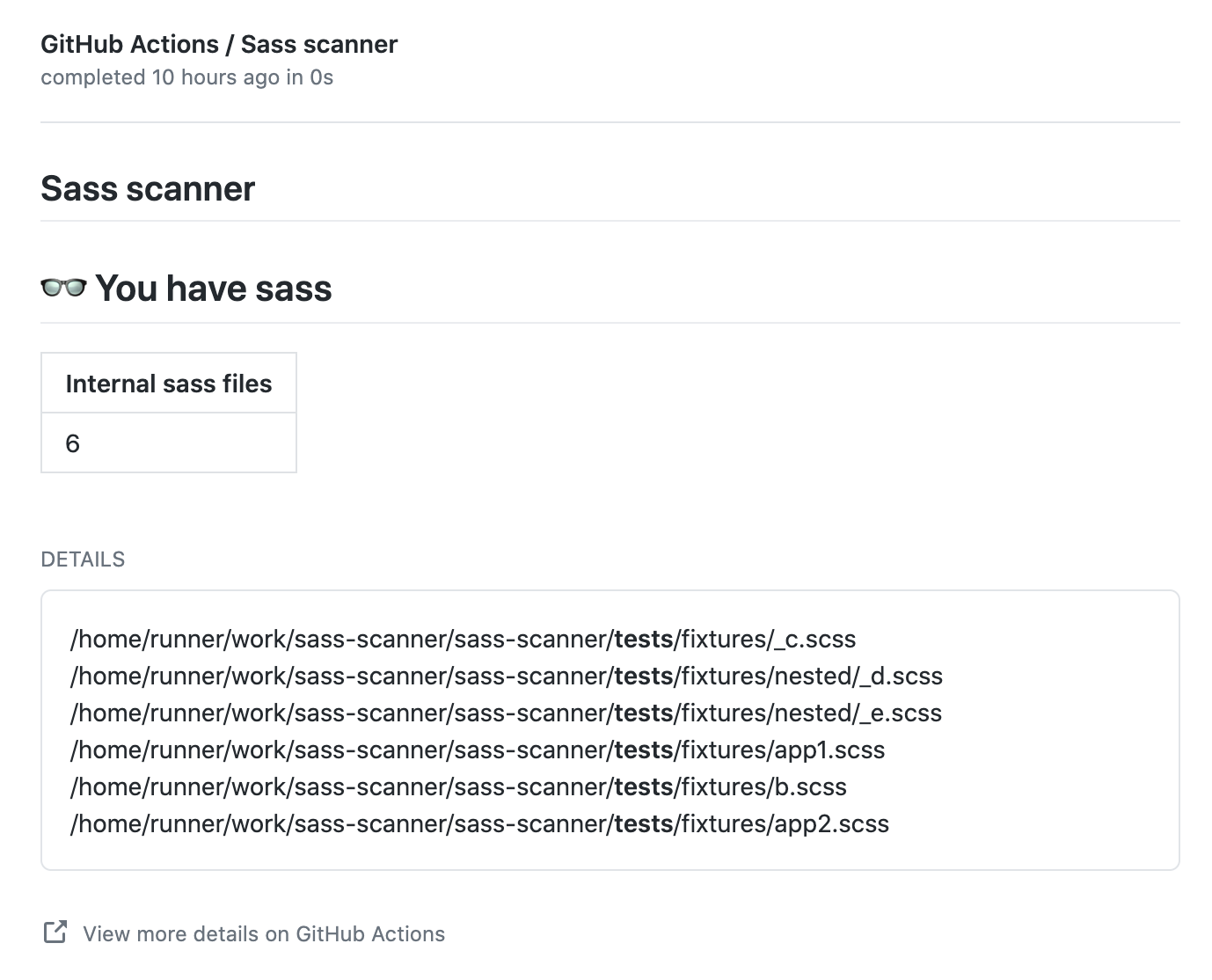Click the GitHub Actions / Sass scanner title

[218, 43]
